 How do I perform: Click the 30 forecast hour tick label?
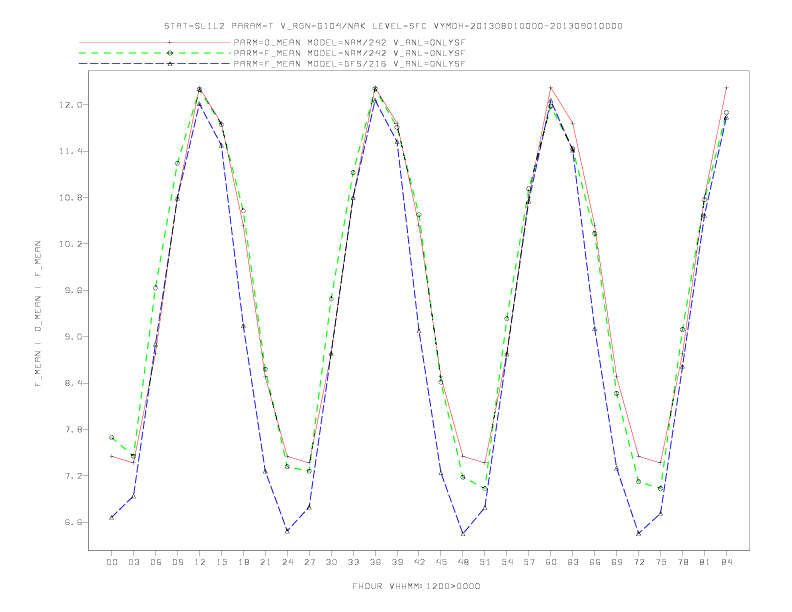pyautogui.click(x=331, y=562)
